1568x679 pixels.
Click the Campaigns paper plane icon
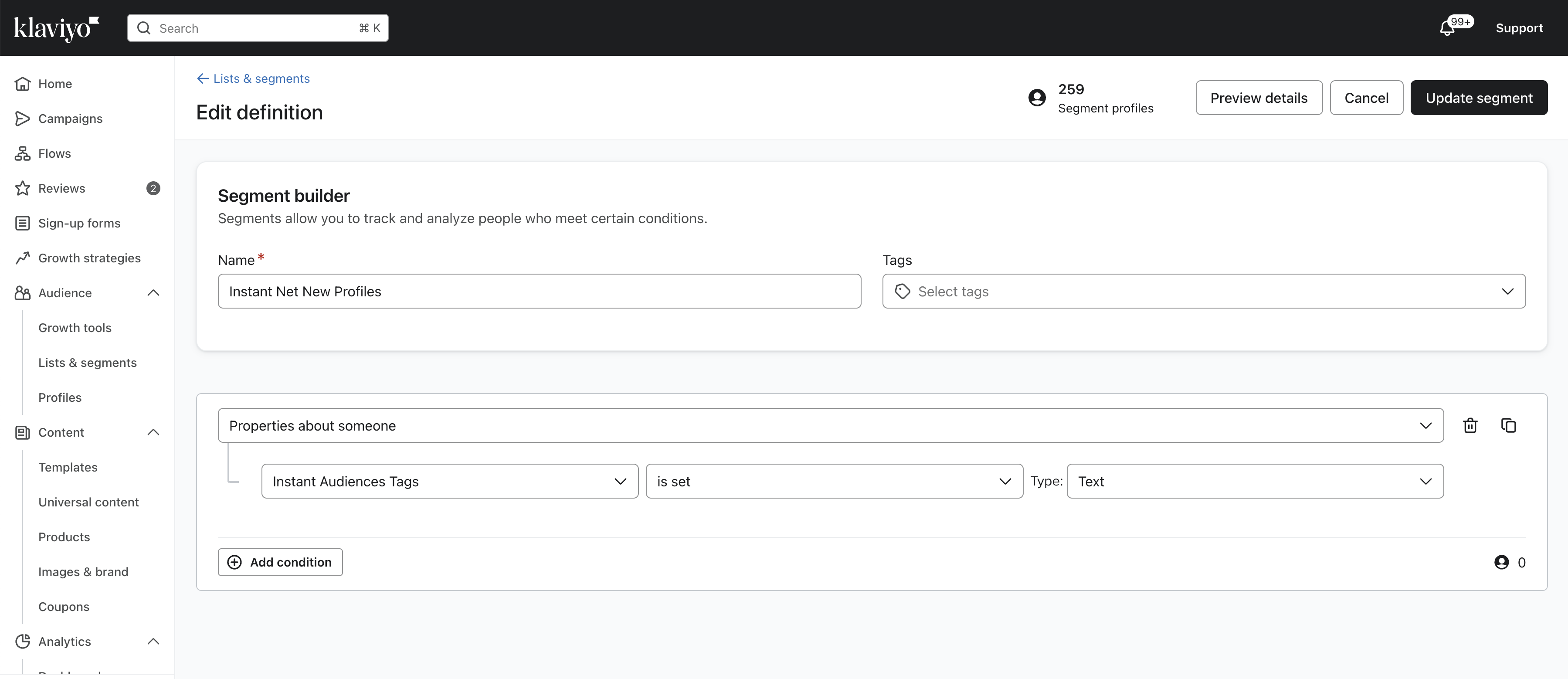click(x=23, y=119)
